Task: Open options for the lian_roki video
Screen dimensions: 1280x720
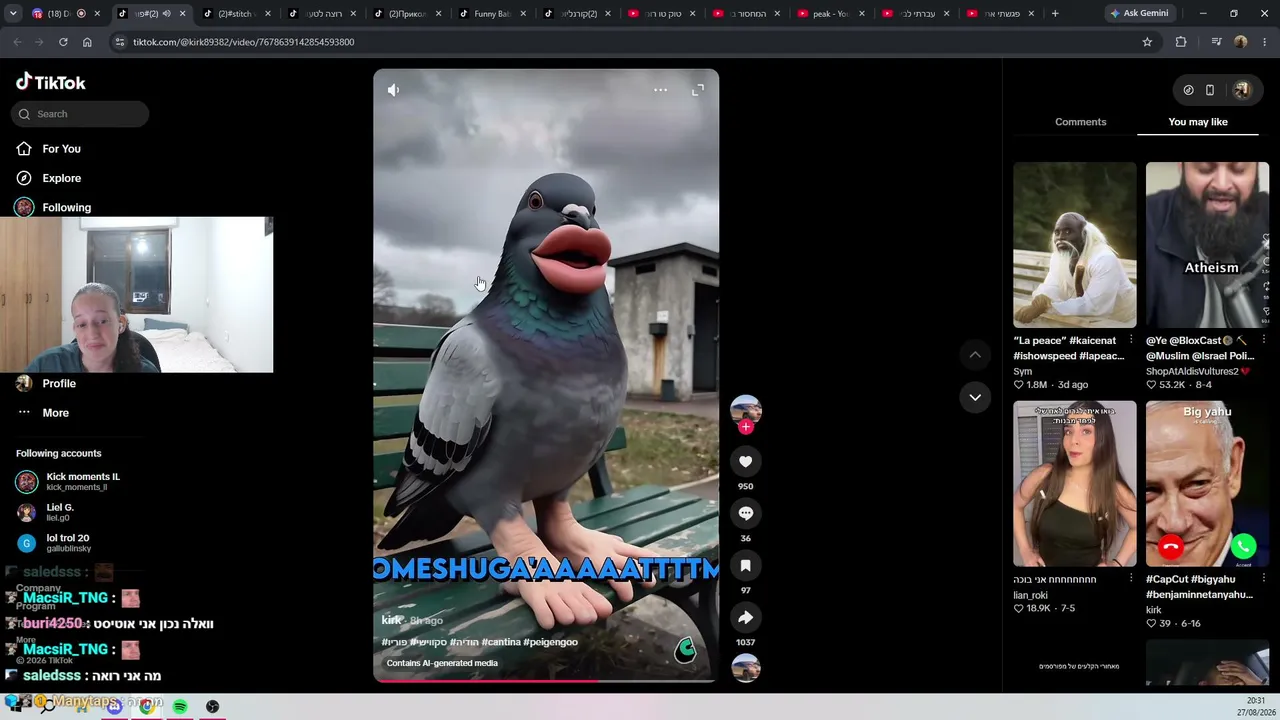Action: 1131,579
